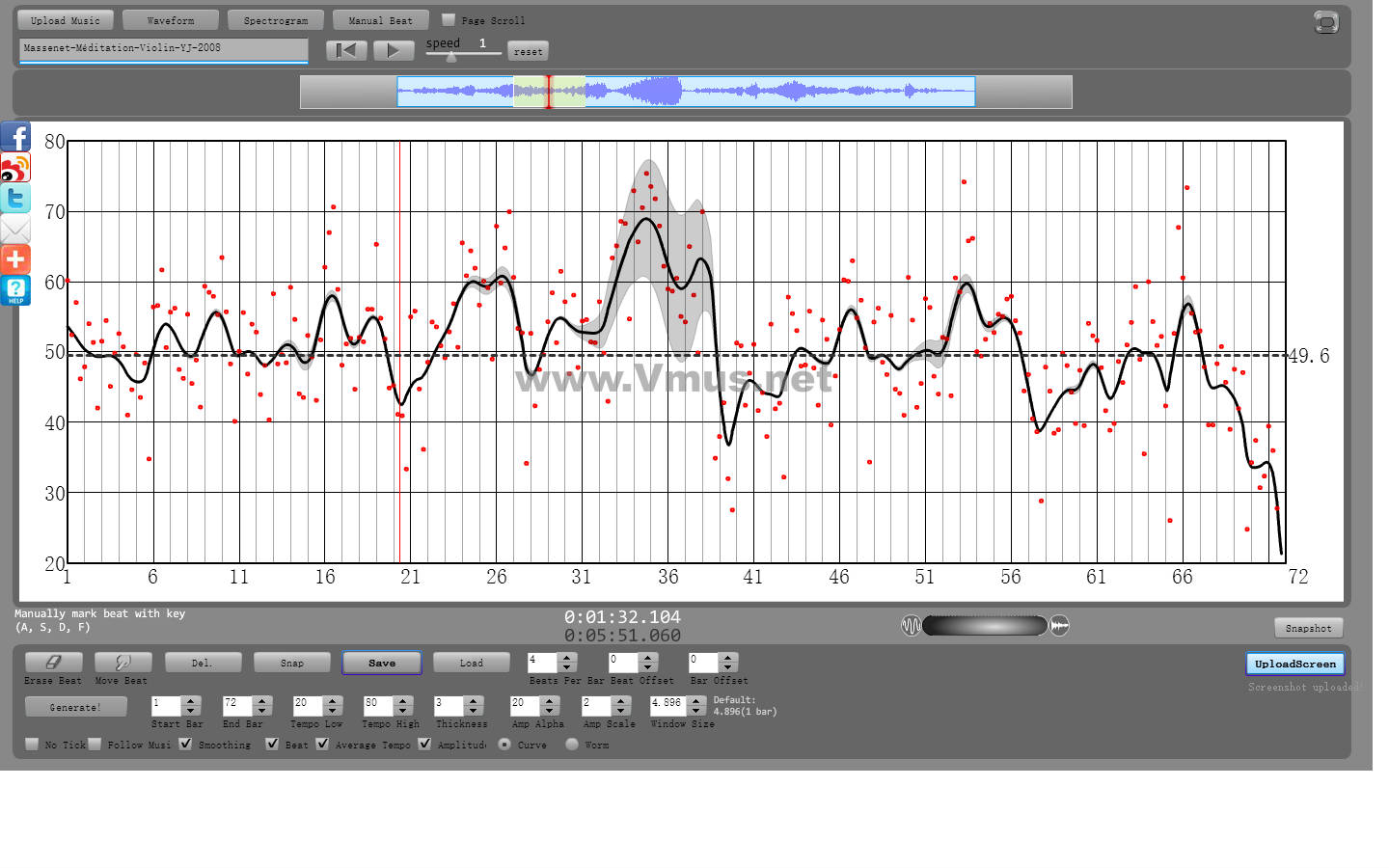
Task: Increase Beats Per Bar with the up arrow
Action: (x=567, y=658)
